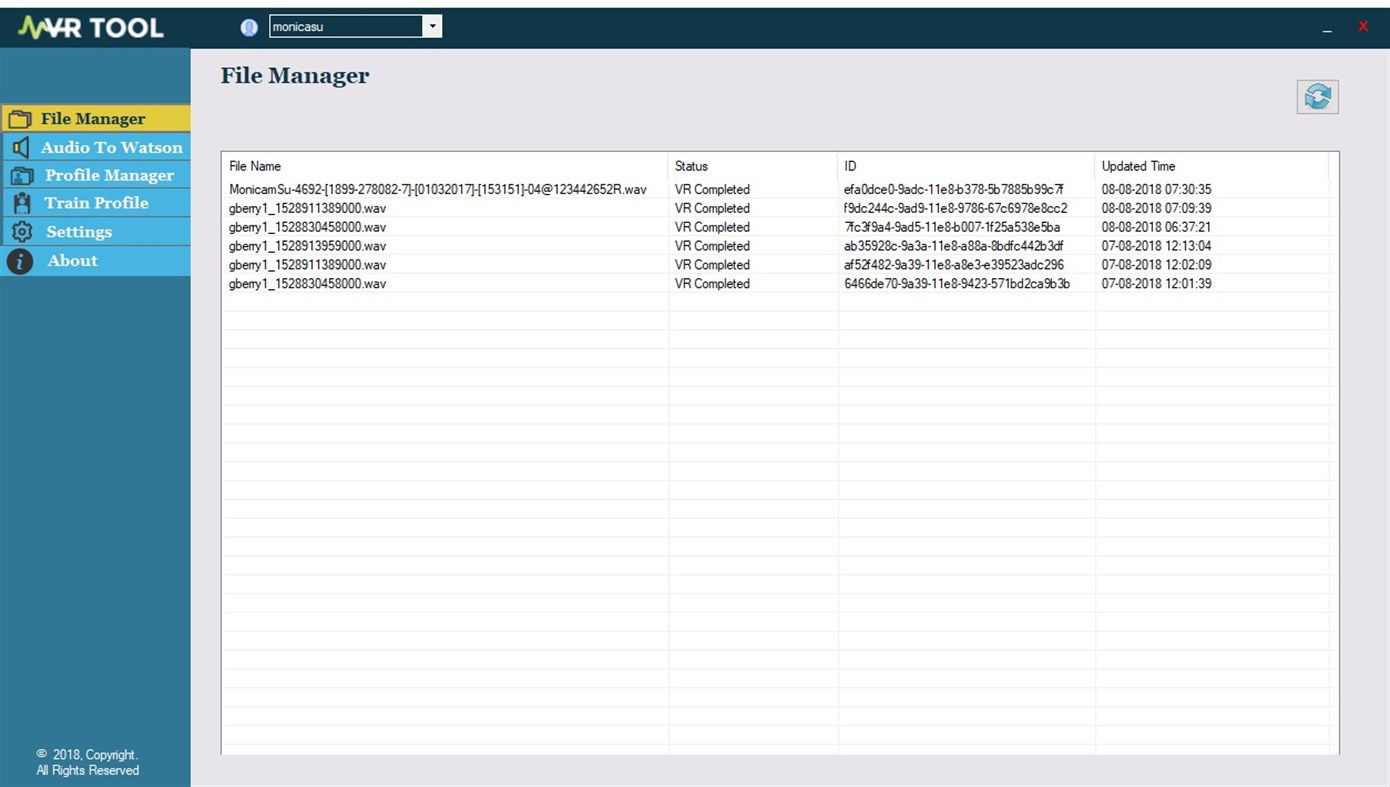Screen dimensions: 1390x787
Task: Click the VR Tool logo
Action: tap(90, 27)
